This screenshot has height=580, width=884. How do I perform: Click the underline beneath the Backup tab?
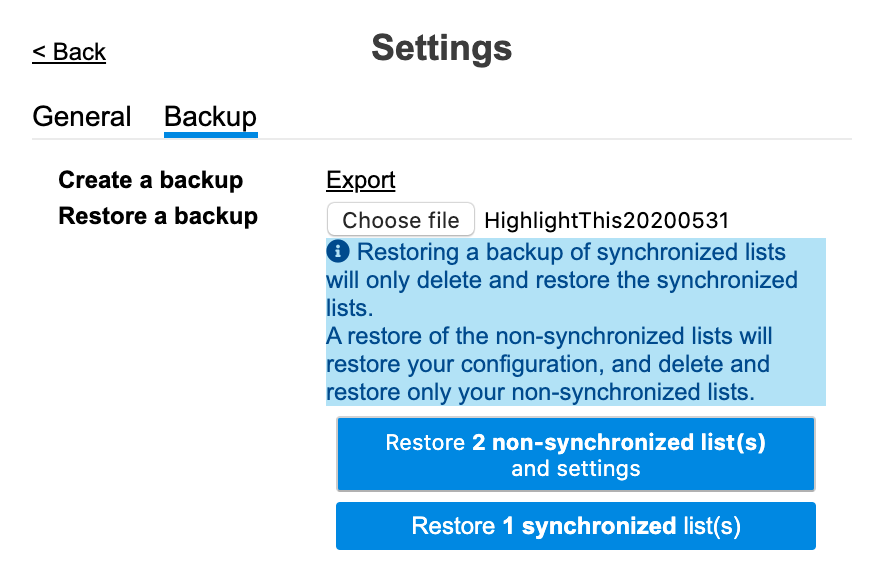tap(210, 134)
